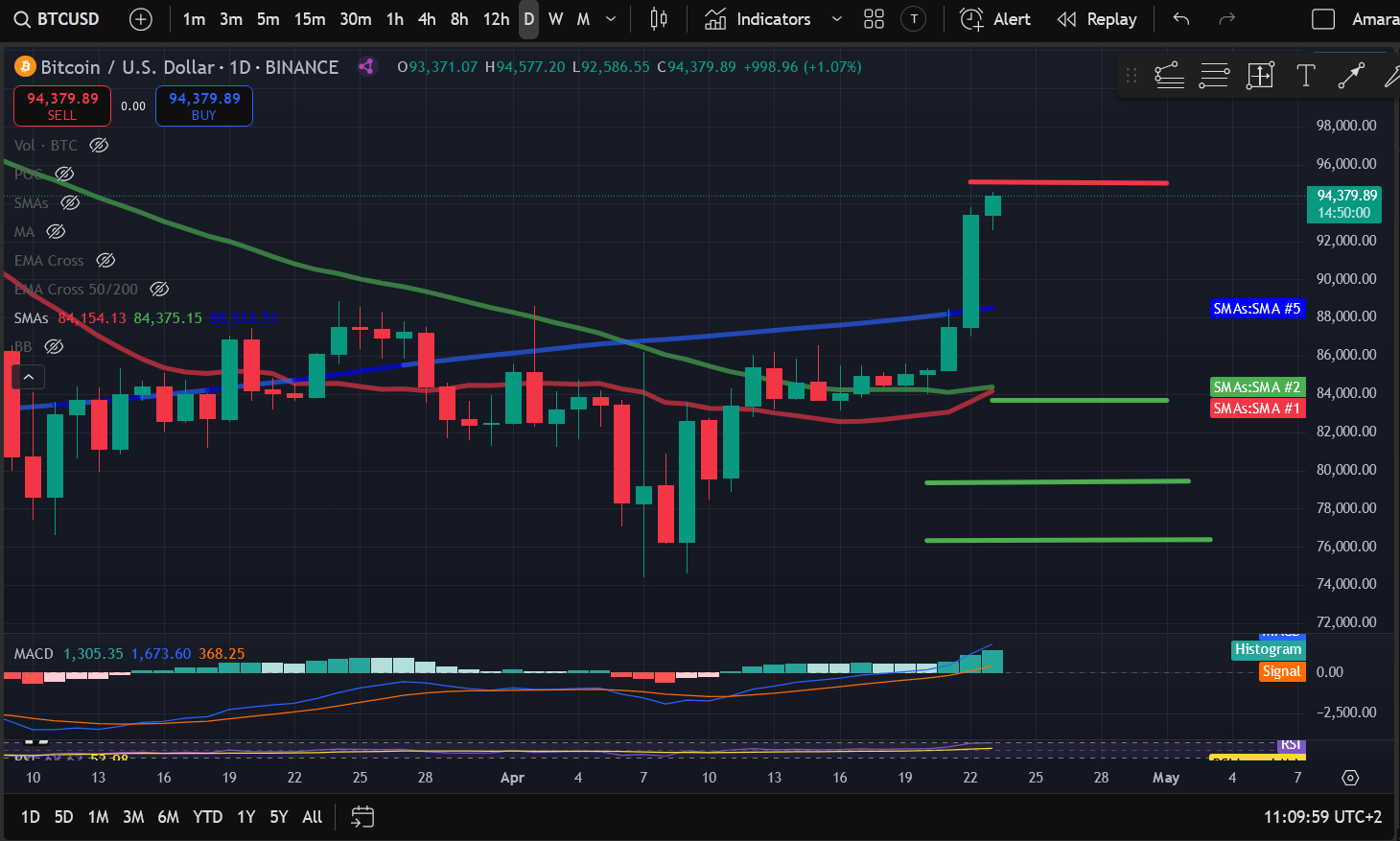This screenshot has height=841, width=1400.
Task: Toggle visibility of BB indicator
Action: coord(54,347)
